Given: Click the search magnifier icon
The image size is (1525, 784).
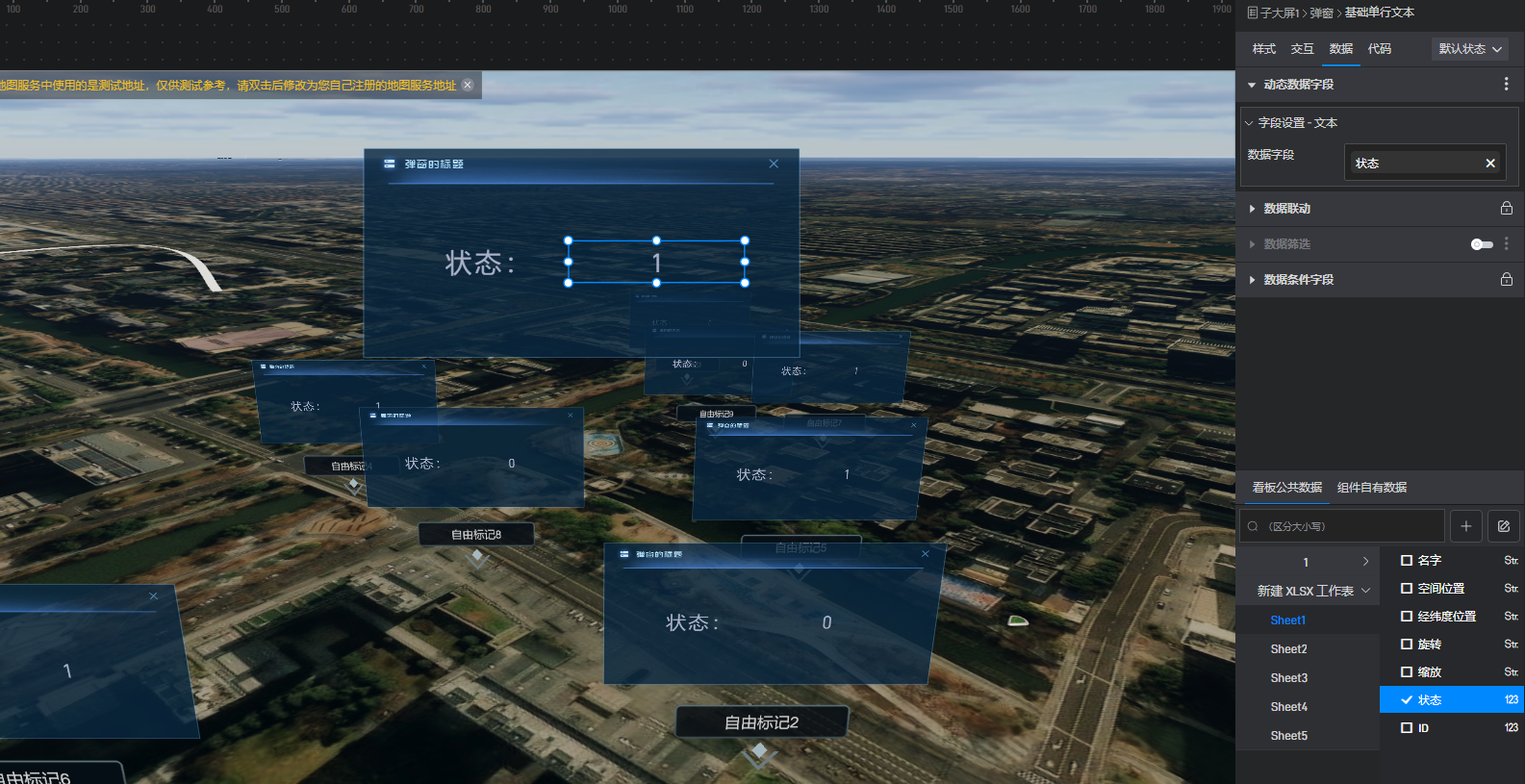Looking at the screenshot, I should point(1253,526).
